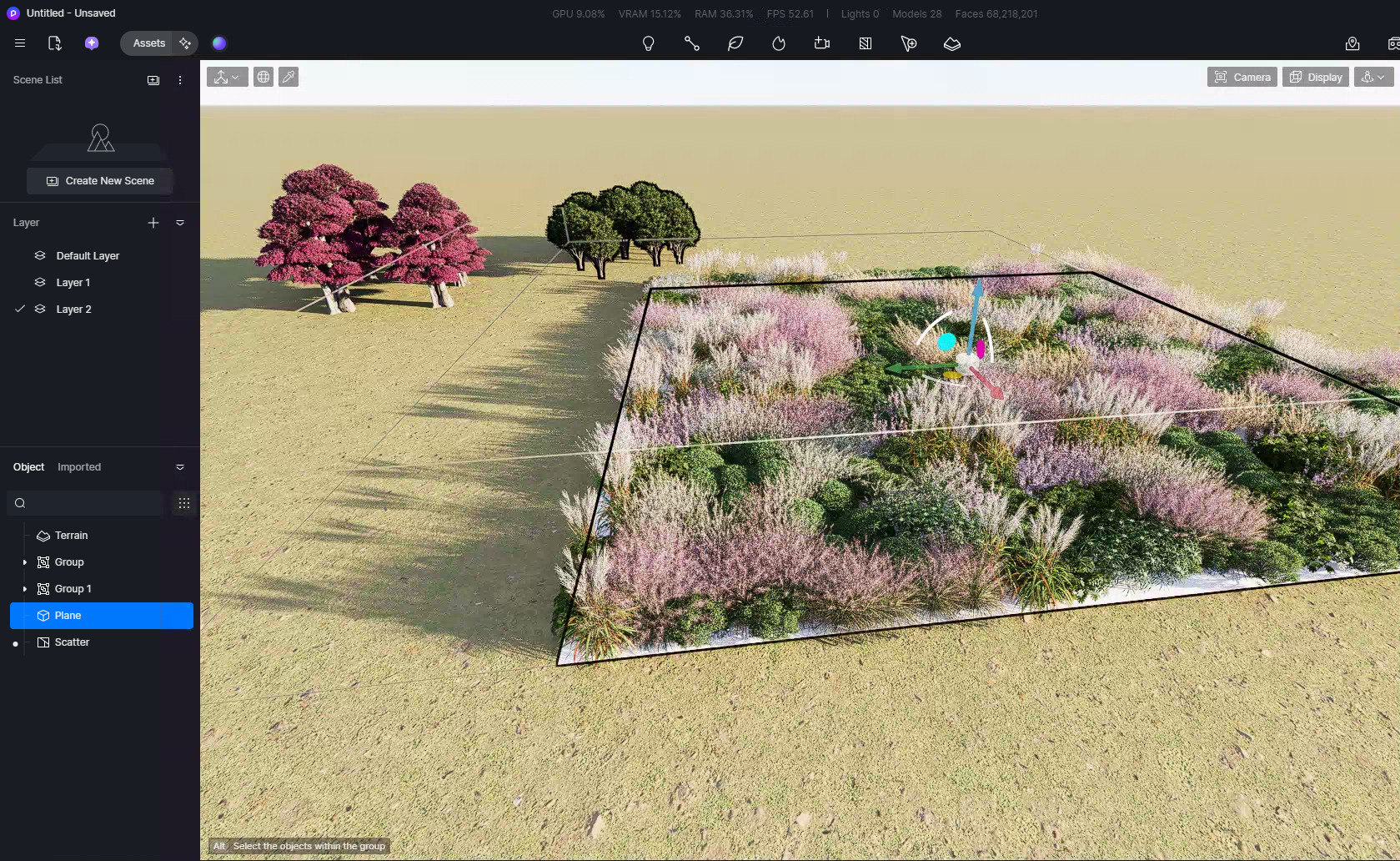The height and width of the screenshot is (861, 1400).
Task: Open the Layer panel dropdown arrow
Action: [180, 223]
